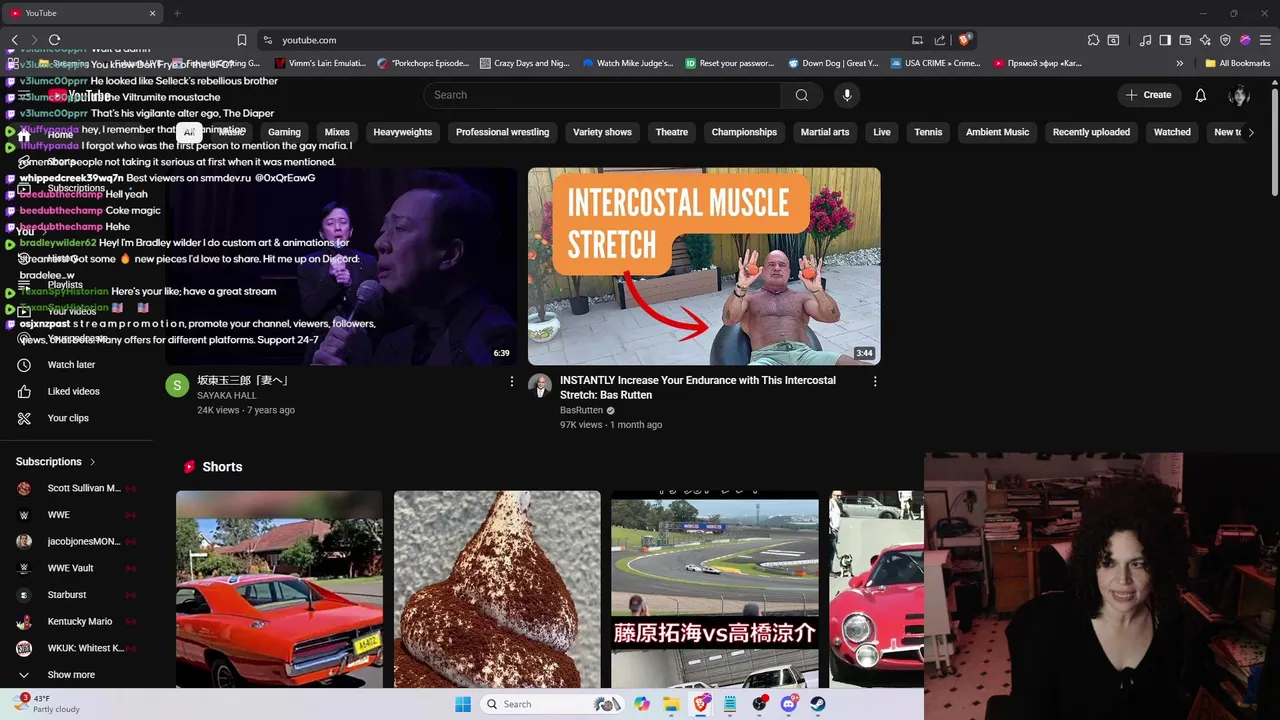Open Windows Start menu
Viewport: 1280px width, 720px height.
[463, 704]
